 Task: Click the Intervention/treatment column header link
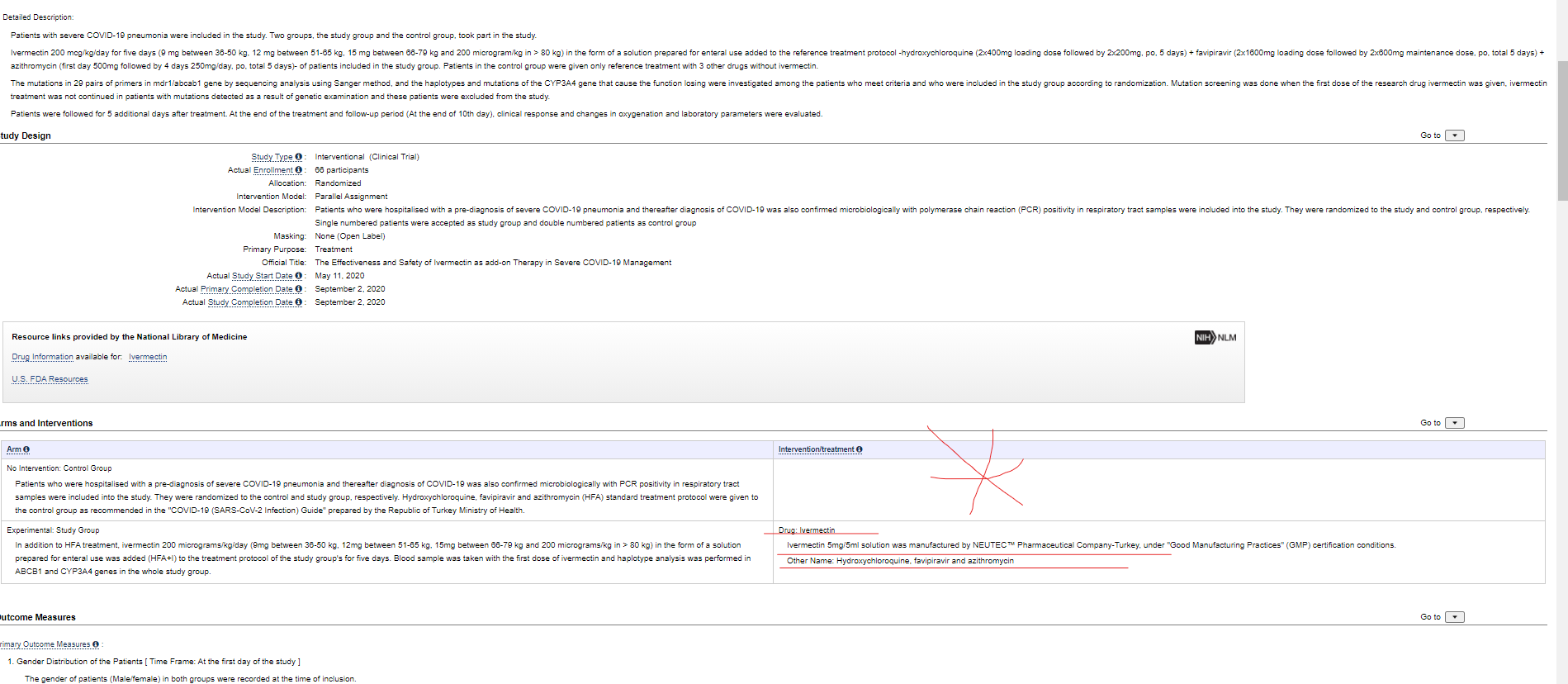[816, 449]
